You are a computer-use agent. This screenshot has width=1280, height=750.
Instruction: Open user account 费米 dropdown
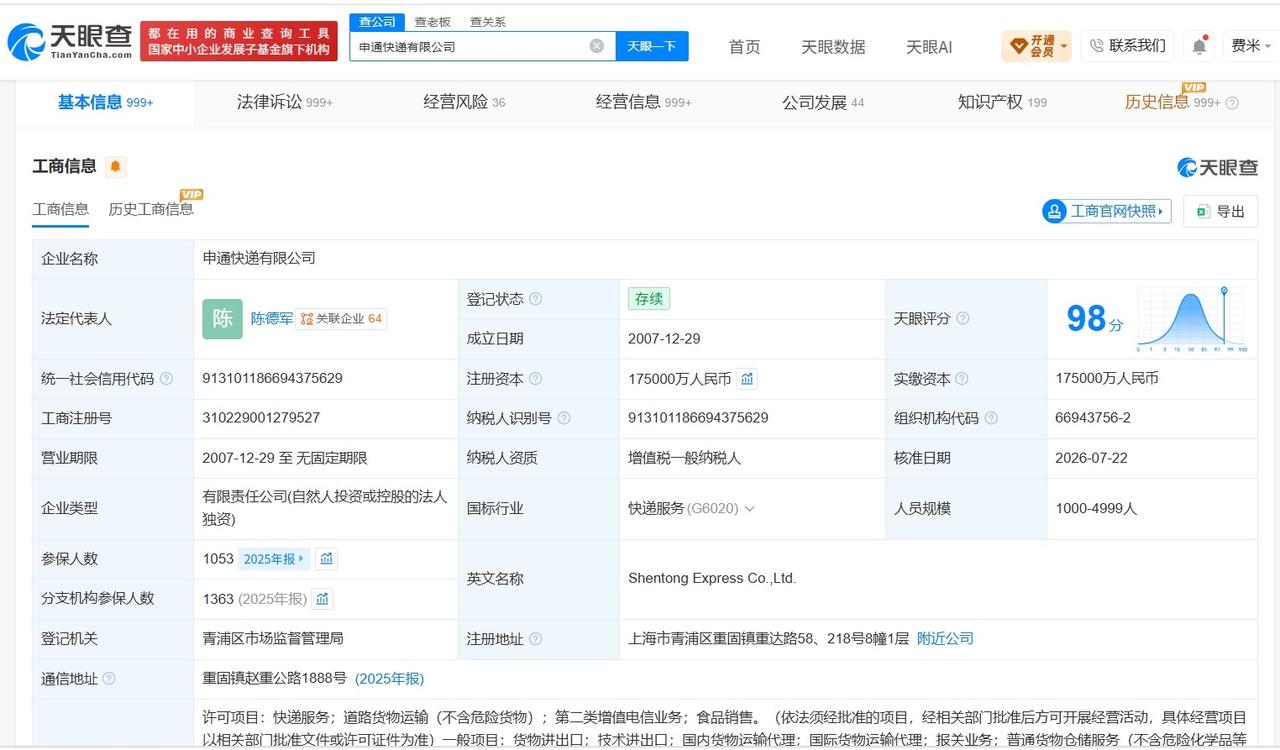1251,46
